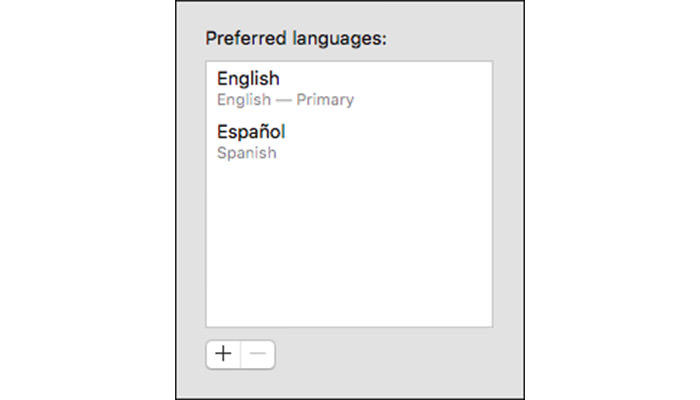Select the Español language row
Viewport: 700px width, 400px height.
[349, 142]
